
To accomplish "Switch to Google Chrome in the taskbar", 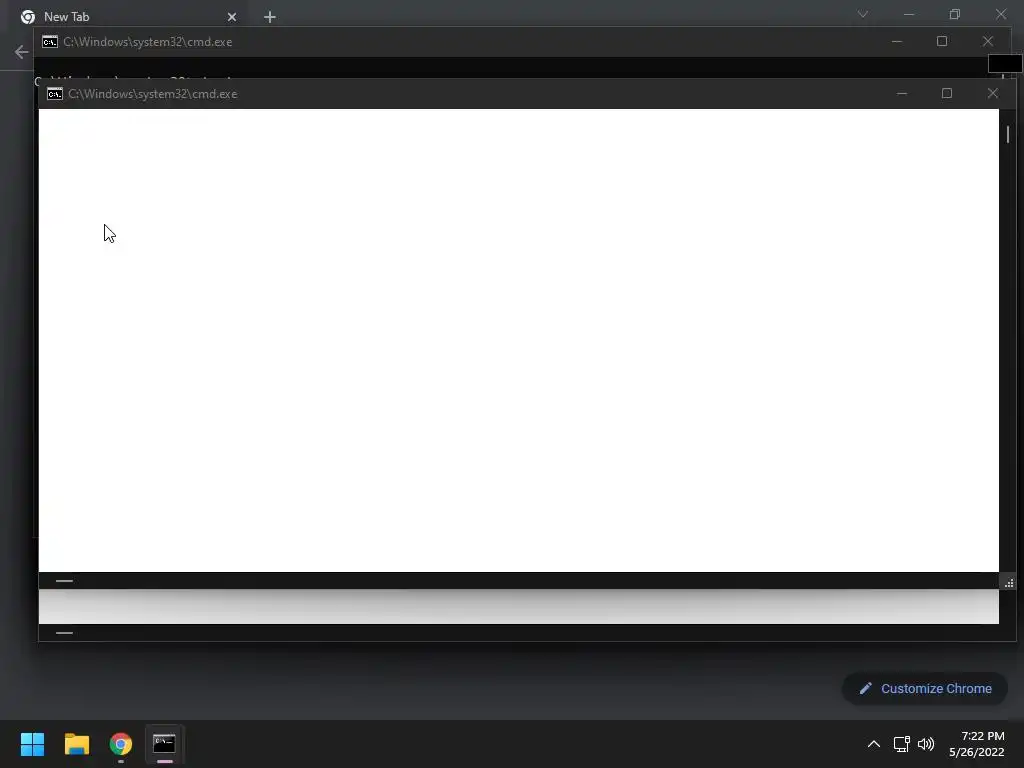I will click(x=121, y=744).
